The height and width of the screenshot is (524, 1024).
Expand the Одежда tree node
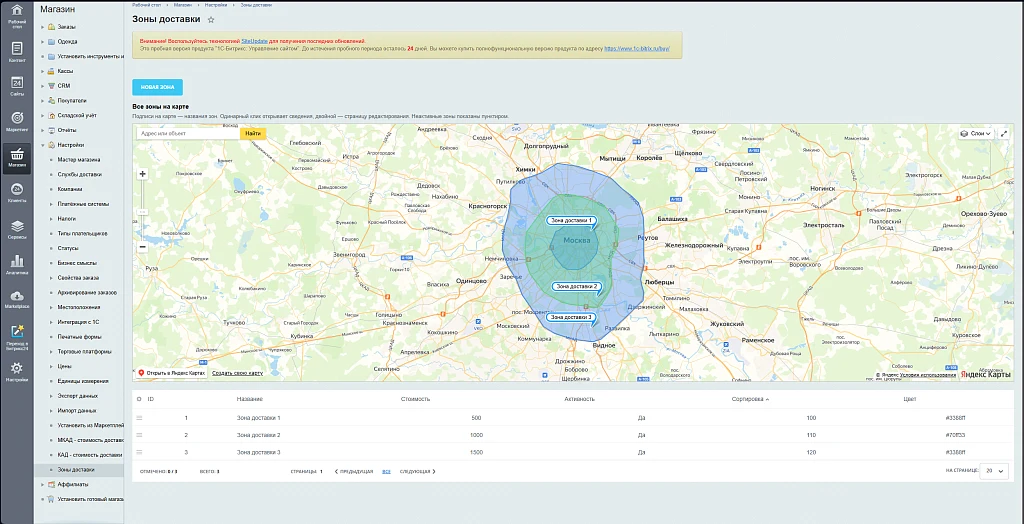pos(43,42)
